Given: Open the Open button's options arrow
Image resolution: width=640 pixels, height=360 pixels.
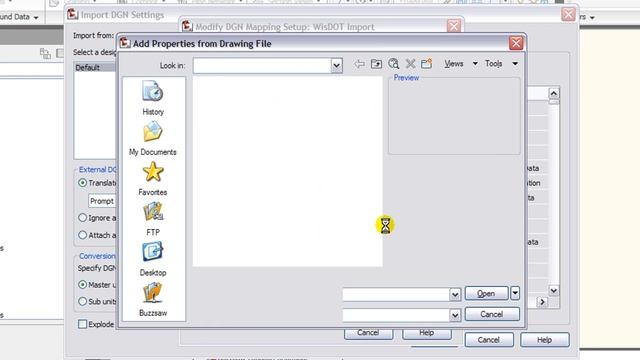Looking at the screenshot, I should point(515,293).
